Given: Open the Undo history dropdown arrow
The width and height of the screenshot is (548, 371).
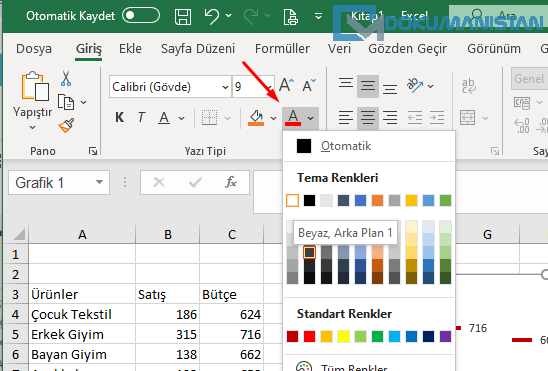Looking at the screenshot, I should click(229, 16).
